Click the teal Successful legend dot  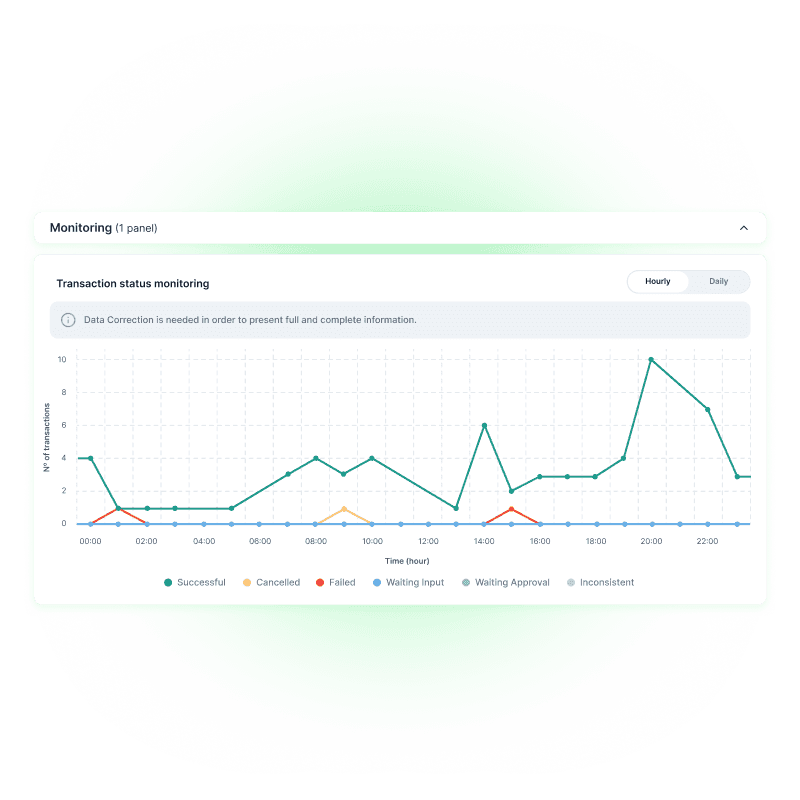pyautogui.click(x=169, y=582)
